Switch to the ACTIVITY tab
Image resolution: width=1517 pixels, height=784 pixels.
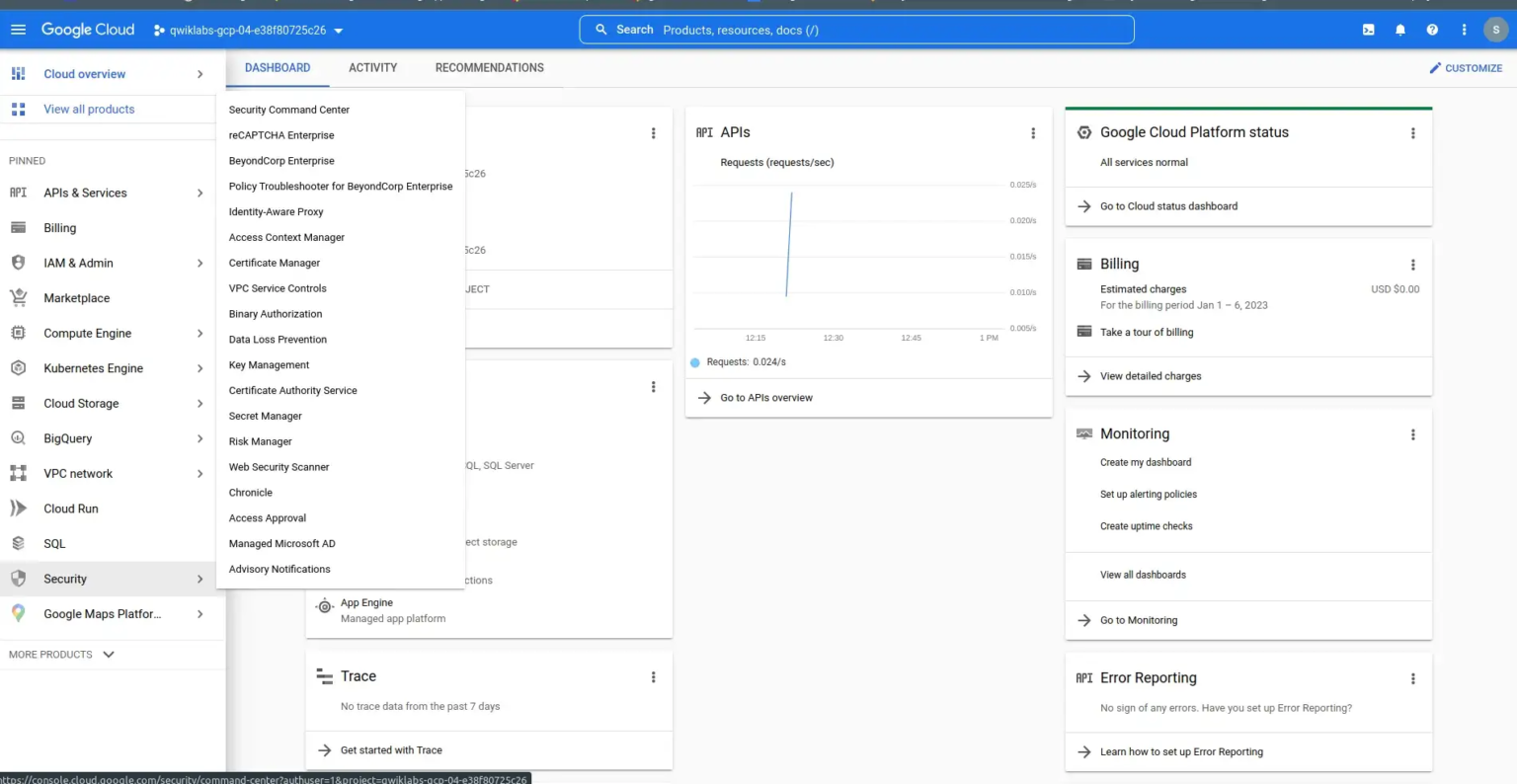[372, 67]
